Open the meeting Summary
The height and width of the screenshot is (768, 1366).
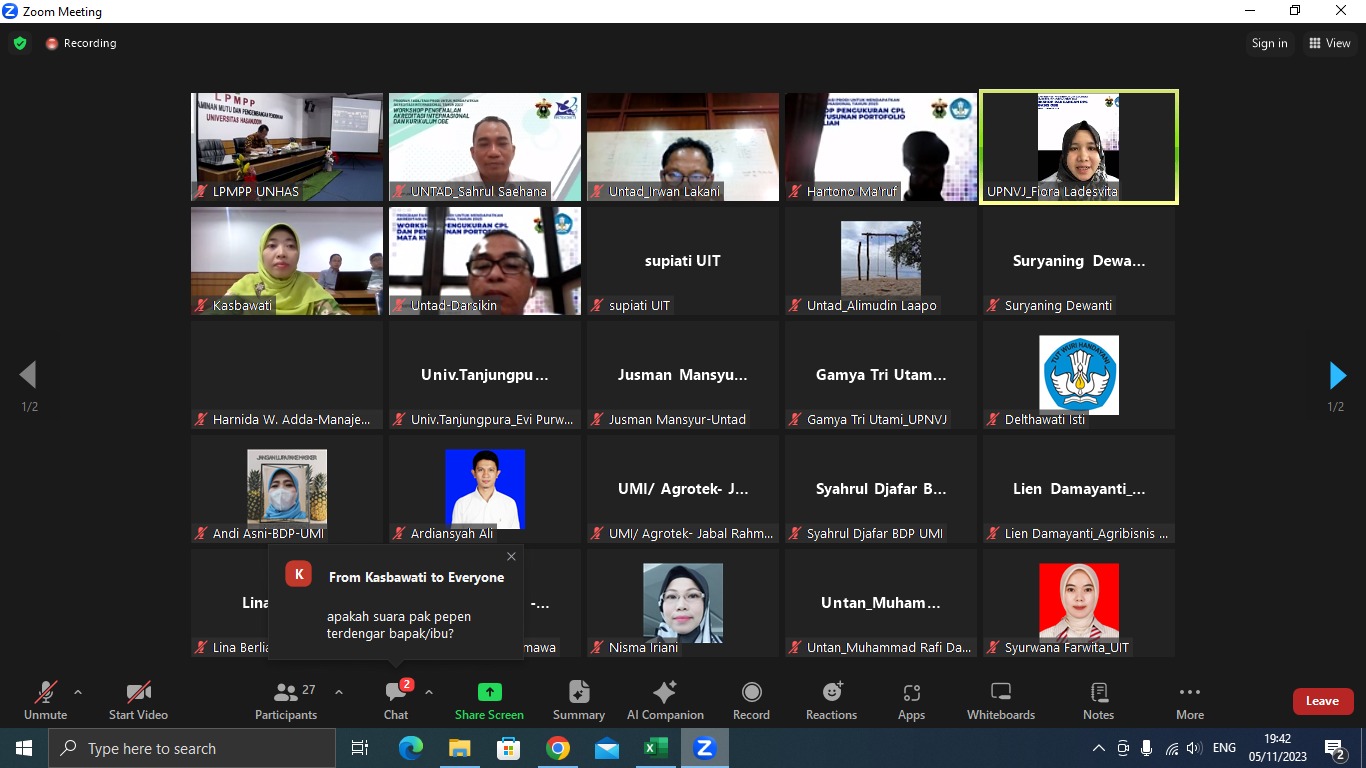pos(578,700)
